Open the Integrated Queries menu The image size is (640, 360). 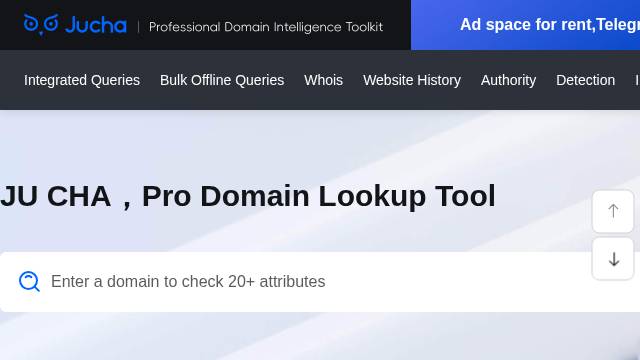82,80
